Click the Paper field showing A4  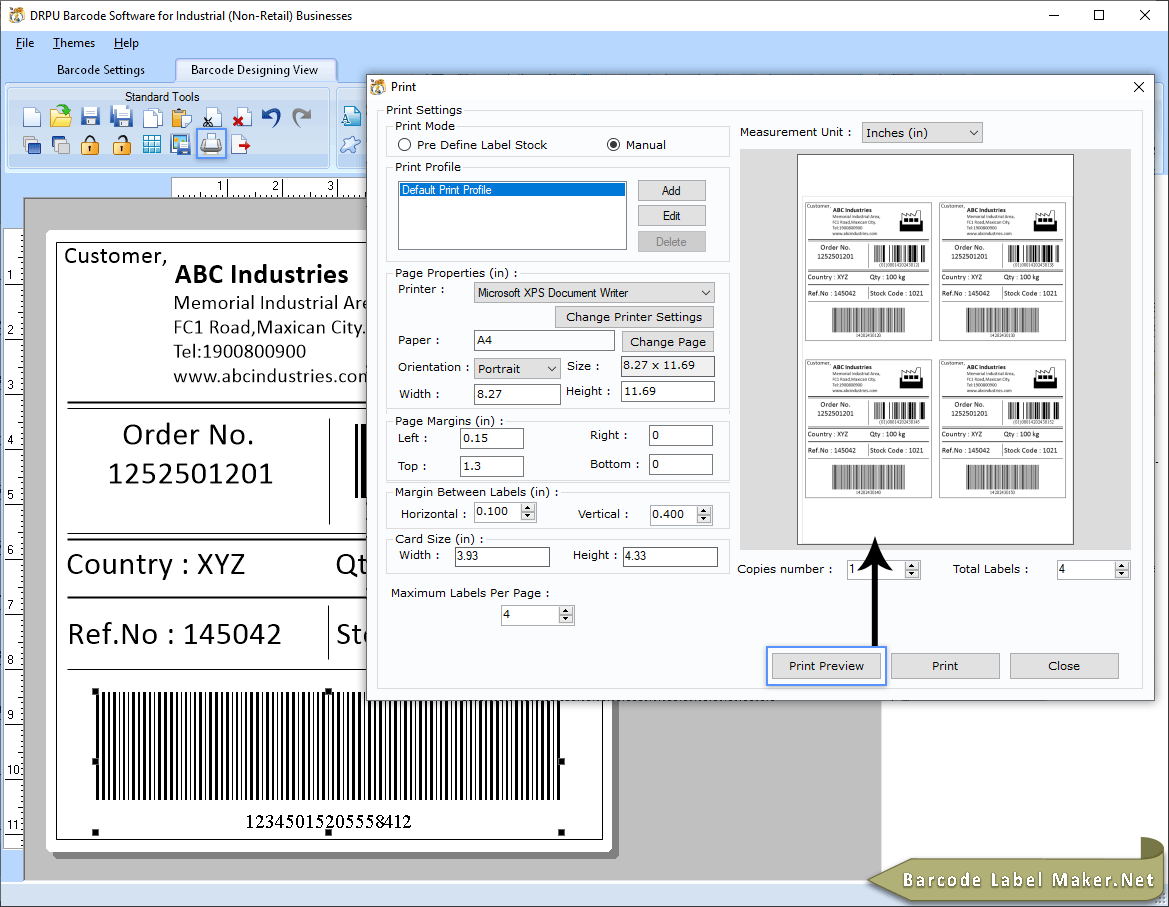543,341
